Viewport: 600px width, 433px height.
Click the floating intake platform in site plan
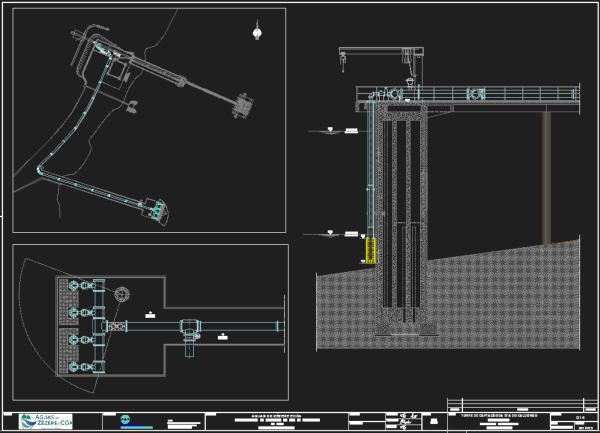241,103
